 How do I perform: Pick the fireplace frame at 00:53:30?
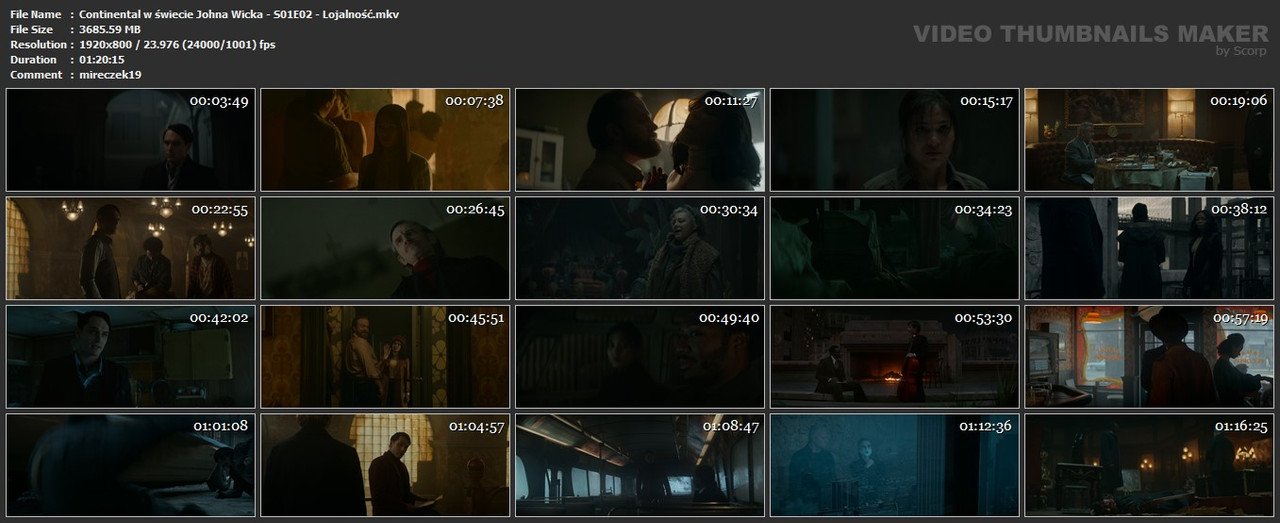tap(894, 357)
